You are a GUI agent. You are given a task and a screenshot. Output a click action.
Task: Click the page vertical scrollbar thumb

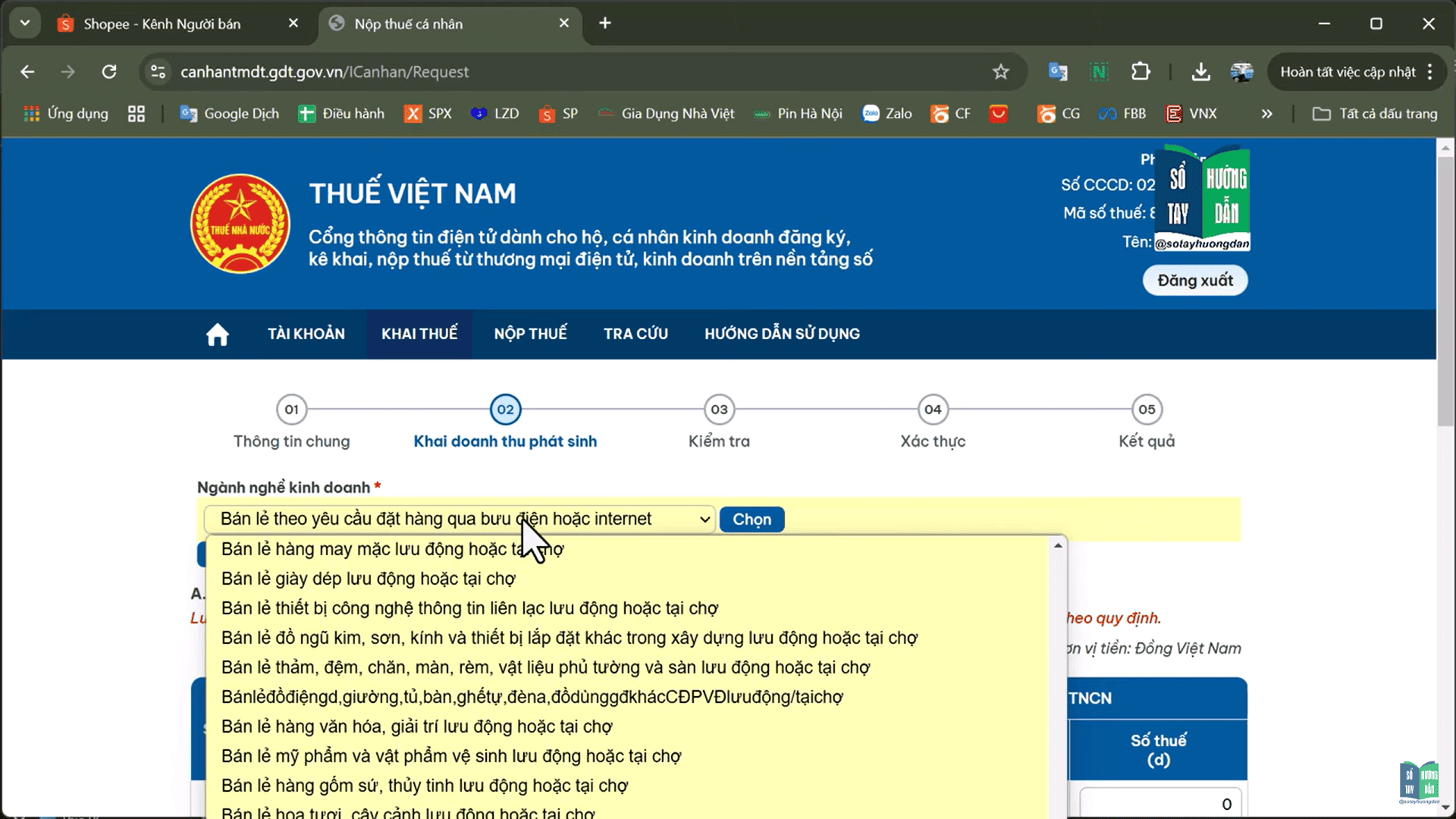(1445, 292)
